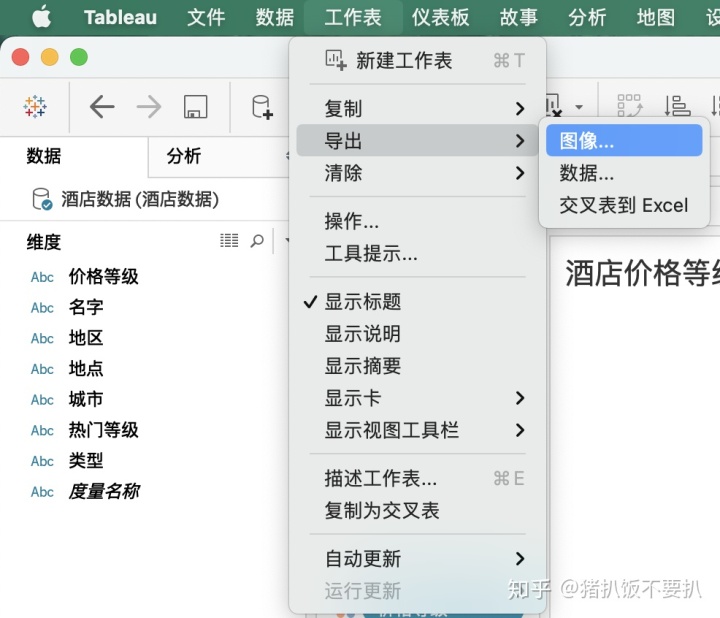720x618 pixels.
Task: Select 描述工作表... menu entry
Action: pyautogui.click(x=417, y=478)
